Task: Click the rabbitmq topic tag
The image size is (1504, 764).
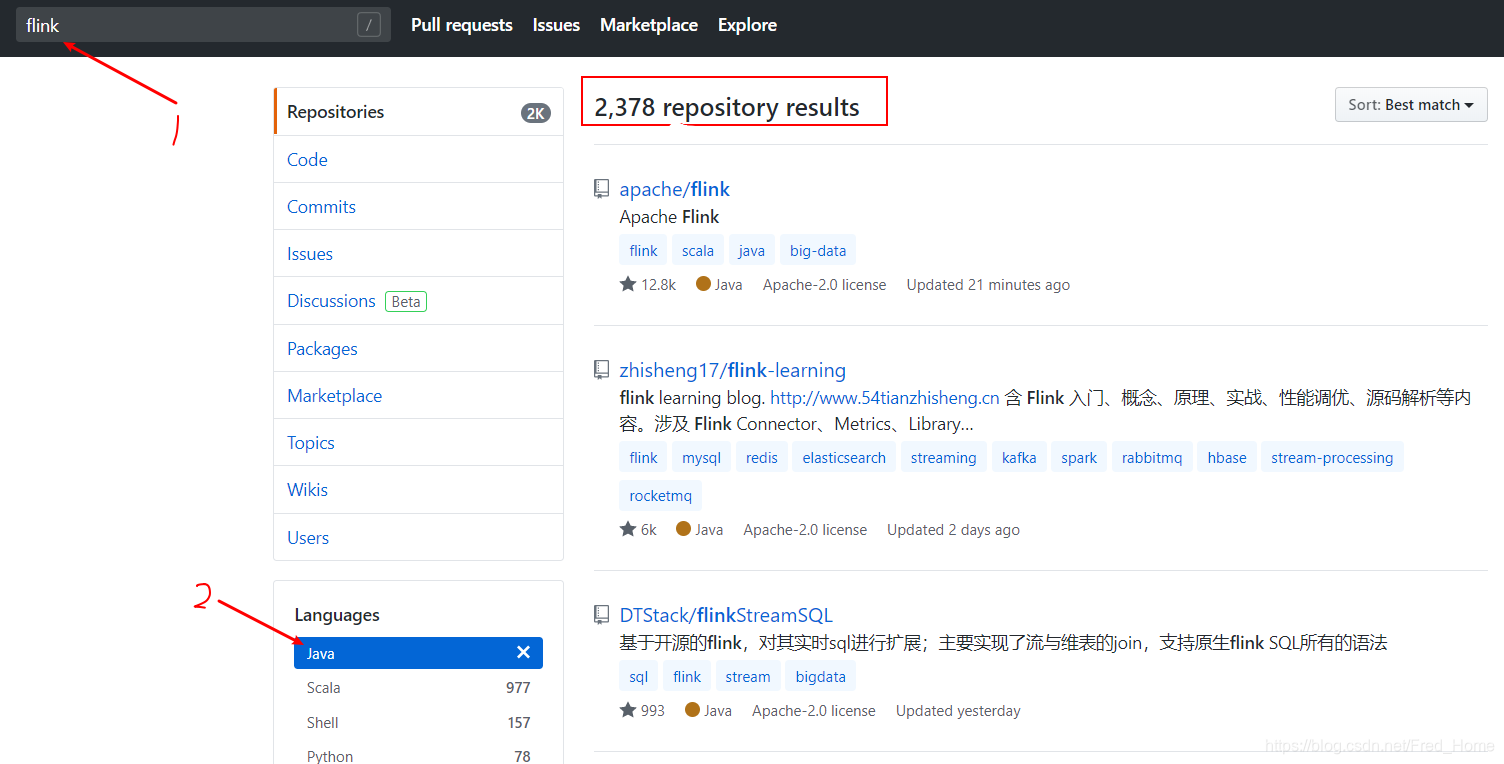Action: click(x=1152, y=457)
